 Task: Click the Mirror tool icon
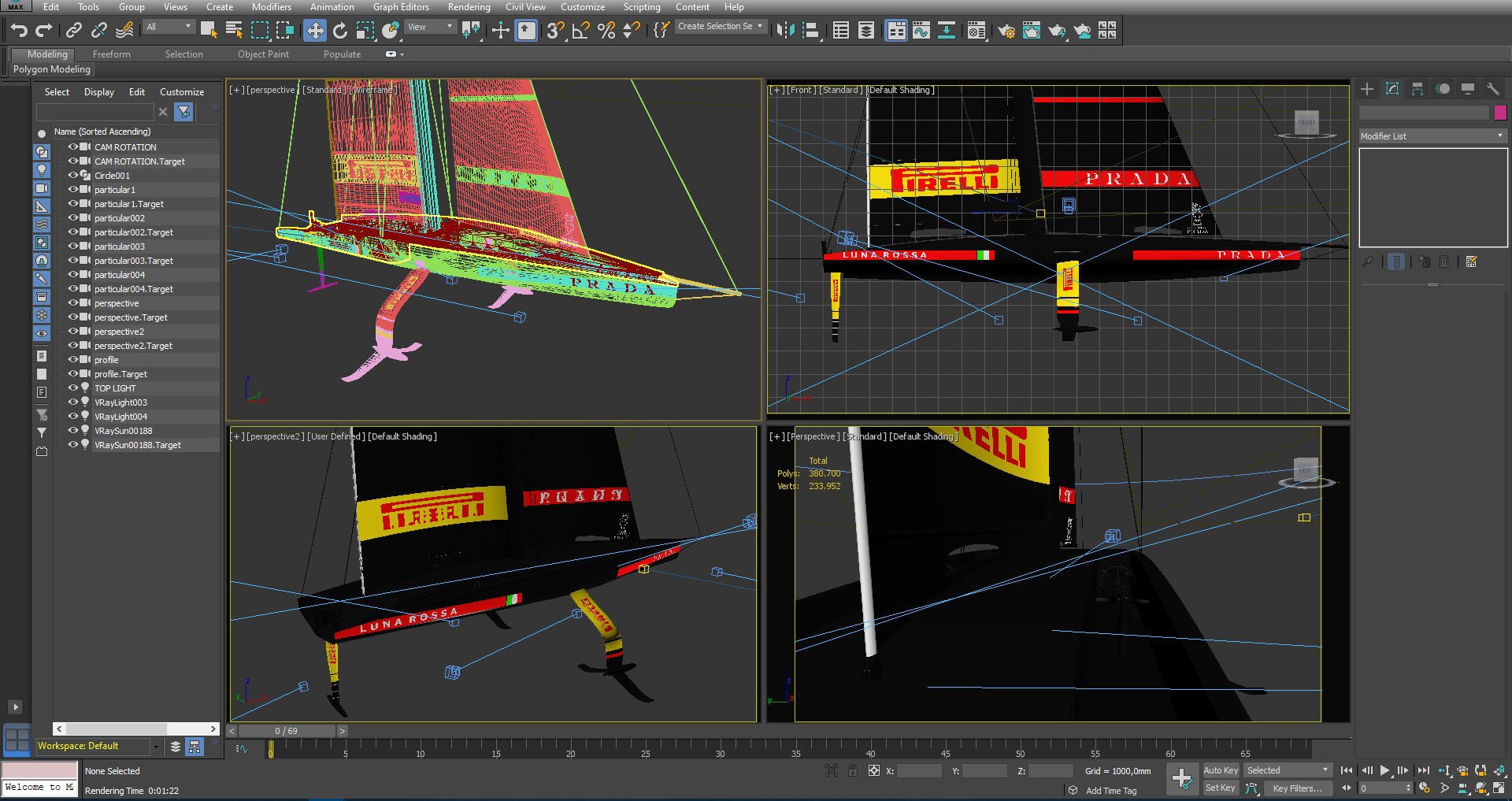pyautogui.click(x=785, y=31)
